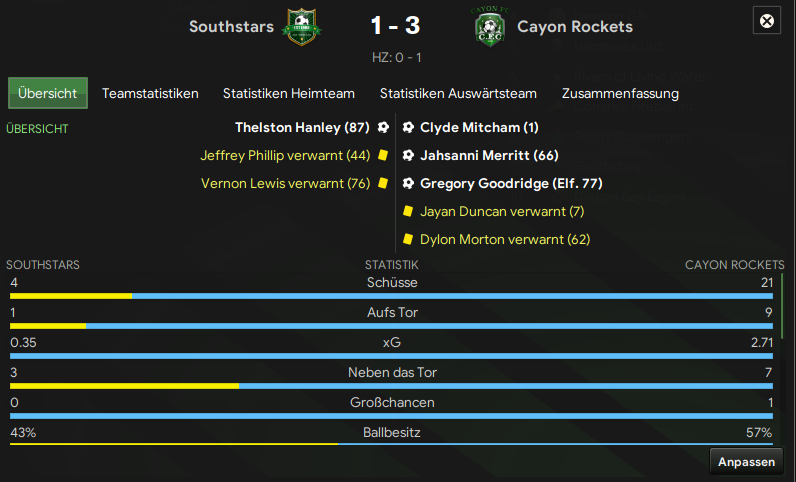Click the Southstars team name link
The height and width of the screenshot is (482, 796).
[231, 27]
